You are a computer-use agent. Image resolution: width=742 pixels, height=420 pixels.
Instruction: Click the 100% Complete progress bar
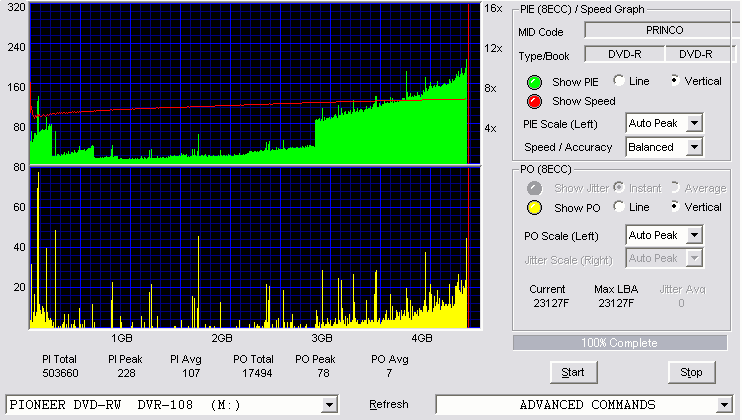(x=619, y=343)
